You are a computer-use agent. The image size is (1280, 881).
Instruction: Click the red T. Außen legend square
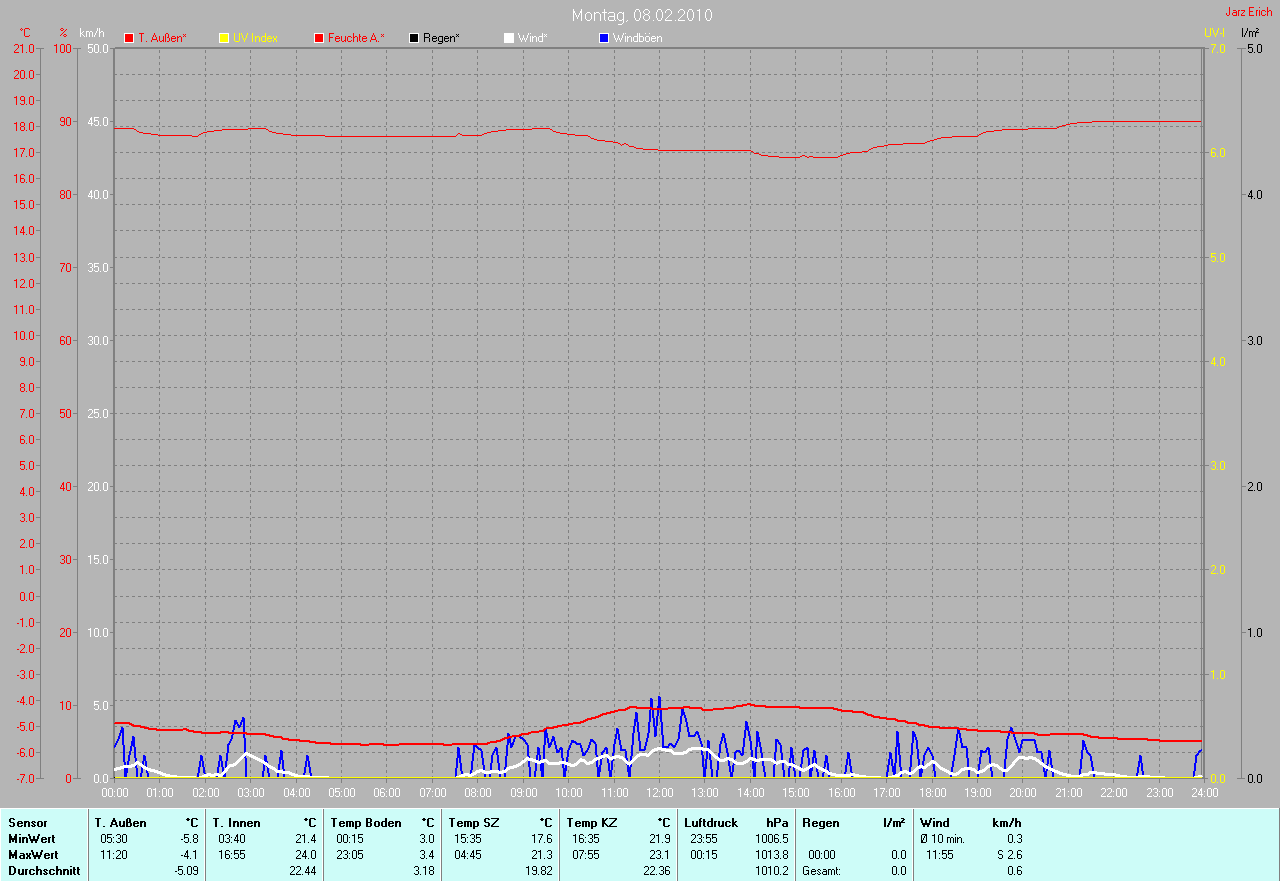pos(129,38)
